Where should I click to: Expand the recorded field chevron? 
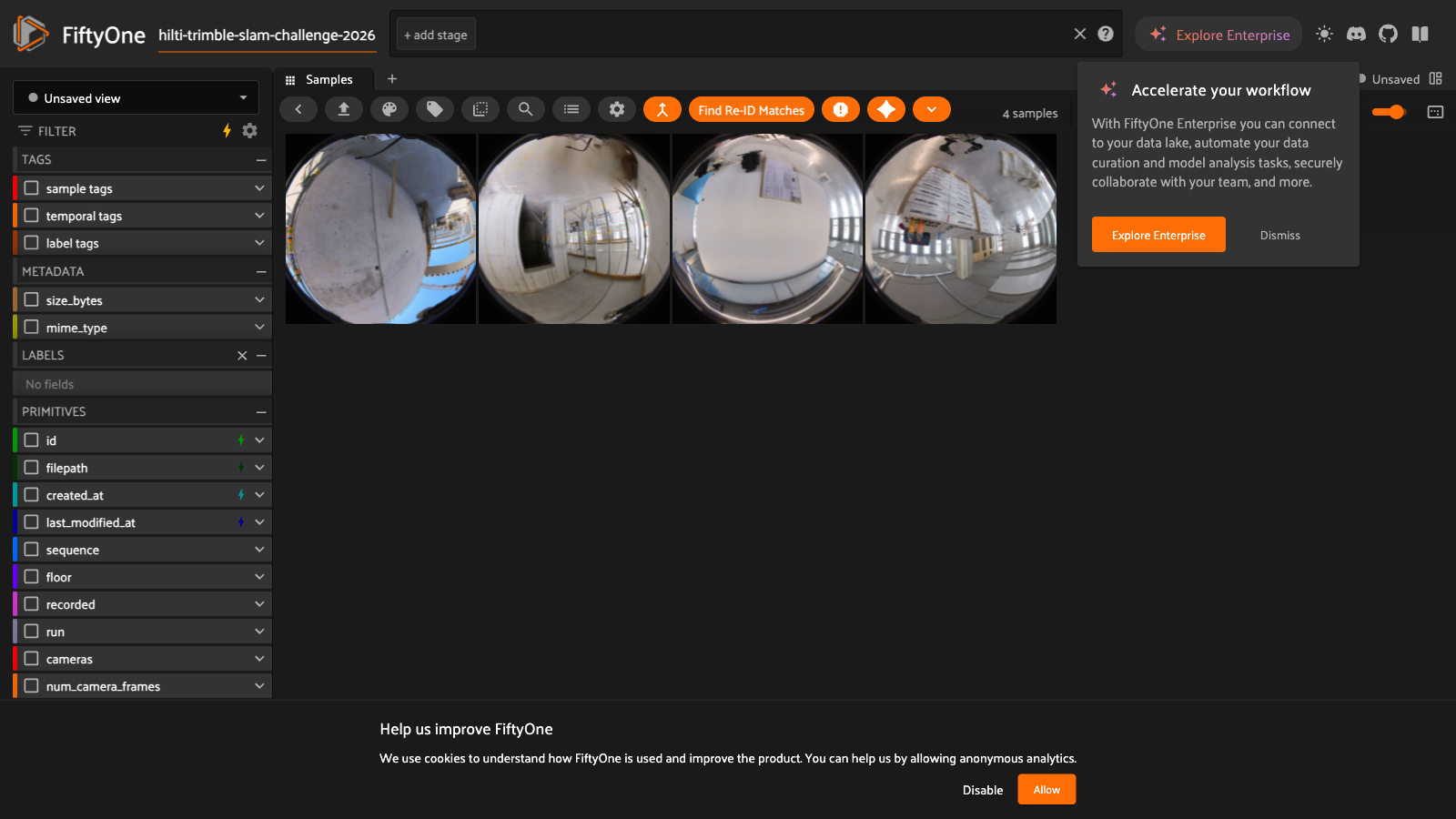pyautogui.click(x=259, y=603)
